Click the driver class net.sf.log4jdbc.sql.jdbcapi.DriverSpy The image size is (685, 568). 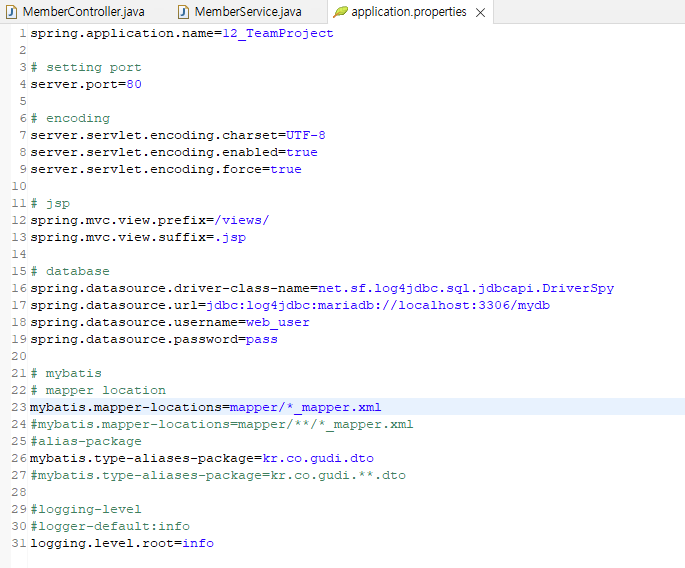[466, 288]
